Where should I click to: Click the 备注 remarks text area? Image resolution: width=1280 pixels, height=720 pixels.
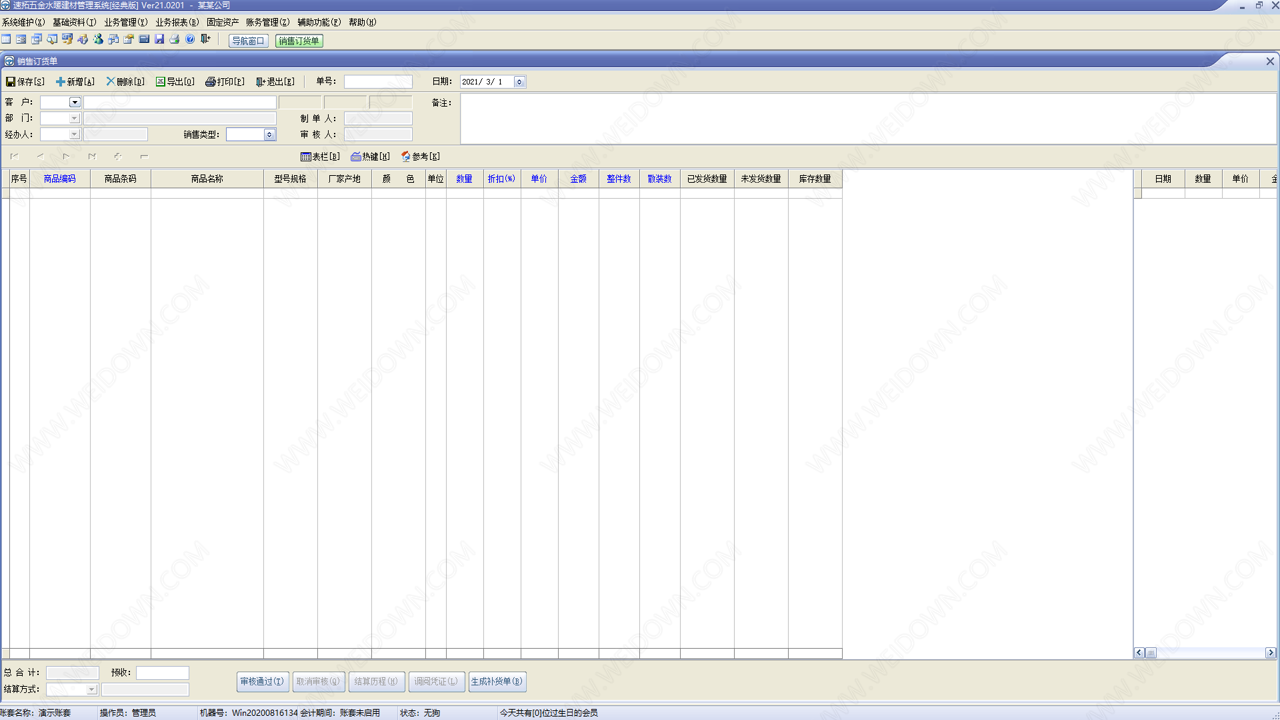868,119
